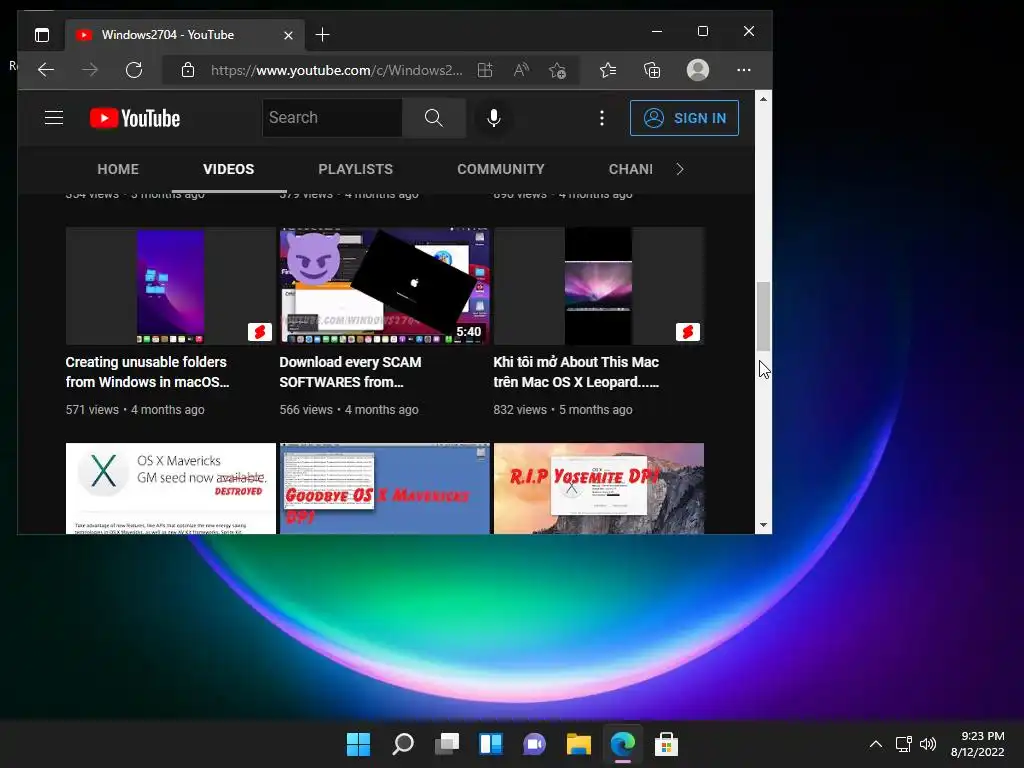The width and height of the screenshot is (1024, 768).
Task: Open Edge Settings and more menu
Action: pyautogui.click(x=744, y=70)
